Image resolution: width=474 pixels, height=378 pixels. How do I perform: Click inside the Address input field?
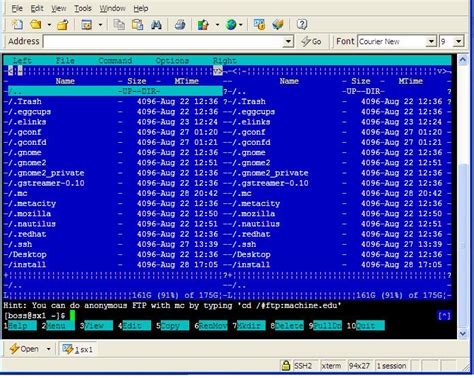click(163, 42)
